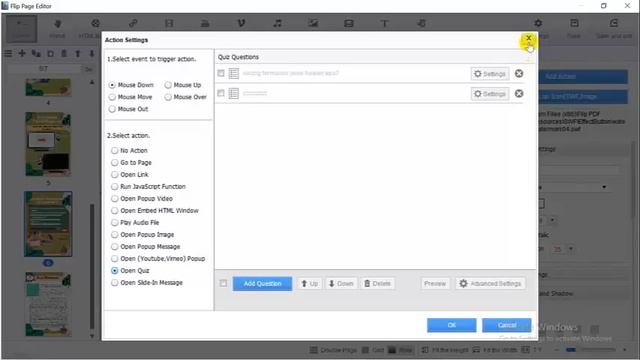
Task: Click the Add Question button
Action: click(x=262, y=284)
